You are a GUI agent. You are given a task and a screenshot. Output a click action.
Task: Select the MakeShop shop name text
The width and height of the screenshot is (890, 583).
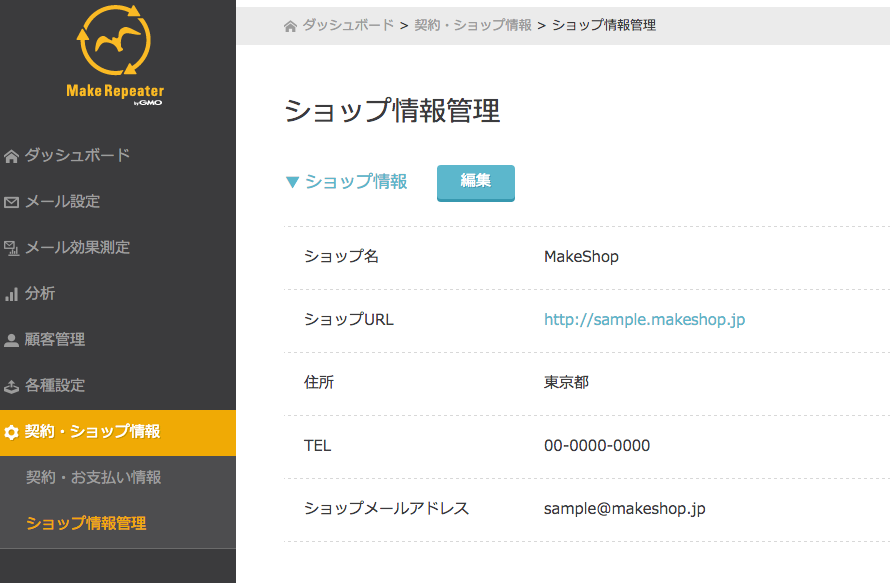click(581, 256)
